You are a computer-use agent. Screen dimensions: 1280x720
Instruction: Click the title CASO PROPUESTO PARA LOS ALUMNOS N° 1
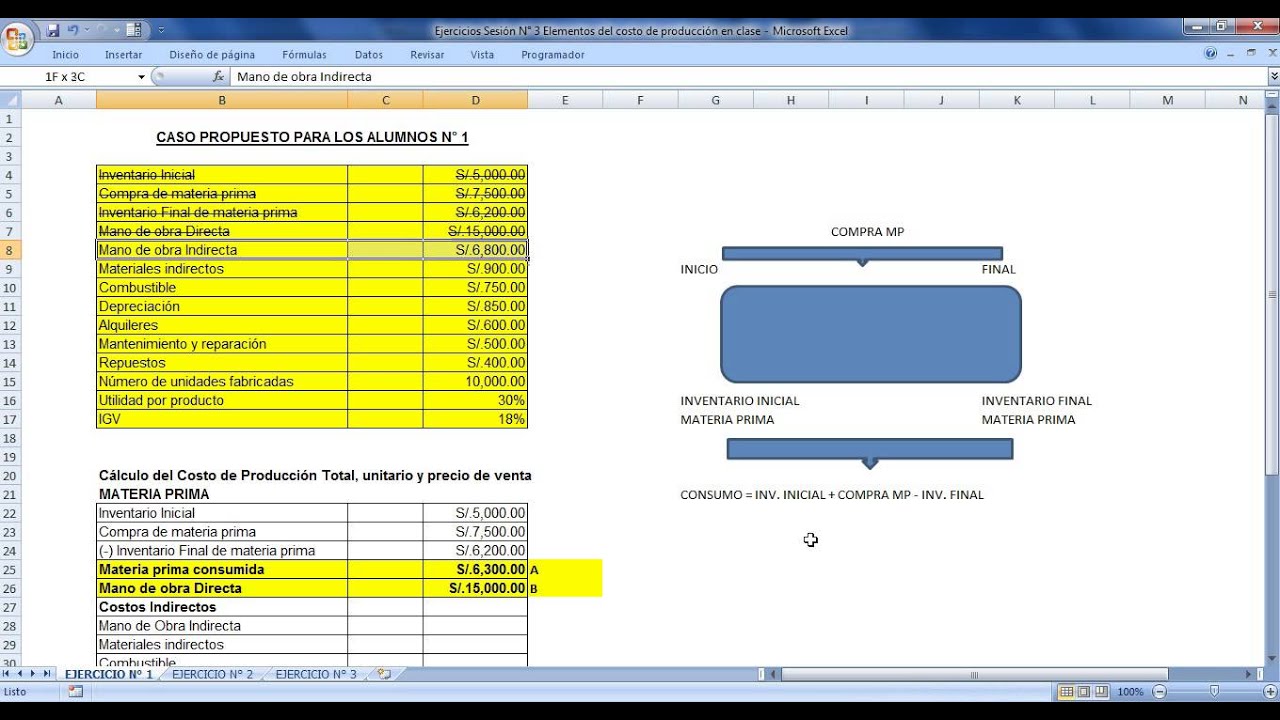point(312,137)
